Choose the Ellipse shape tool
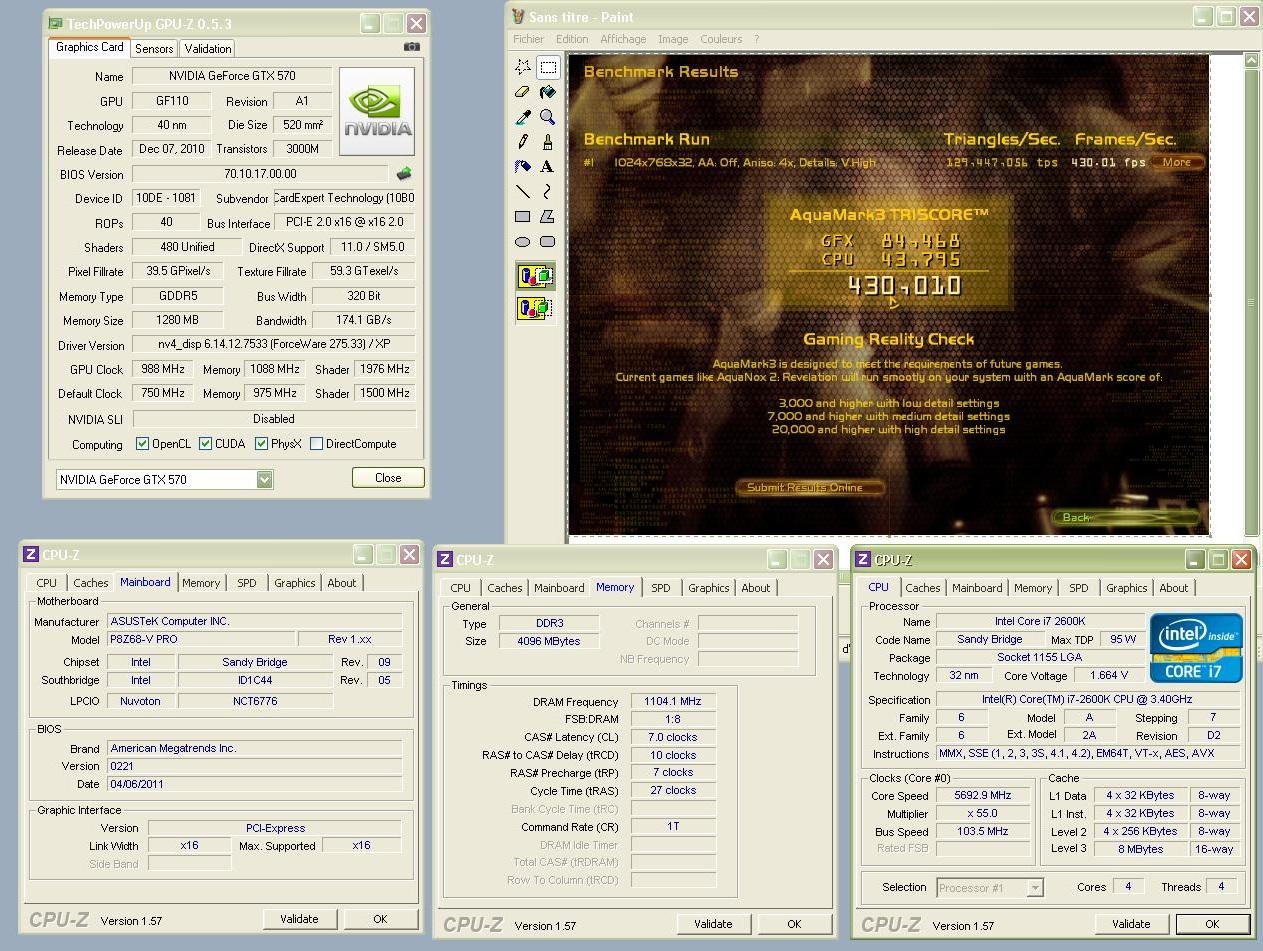 (523, 241)
